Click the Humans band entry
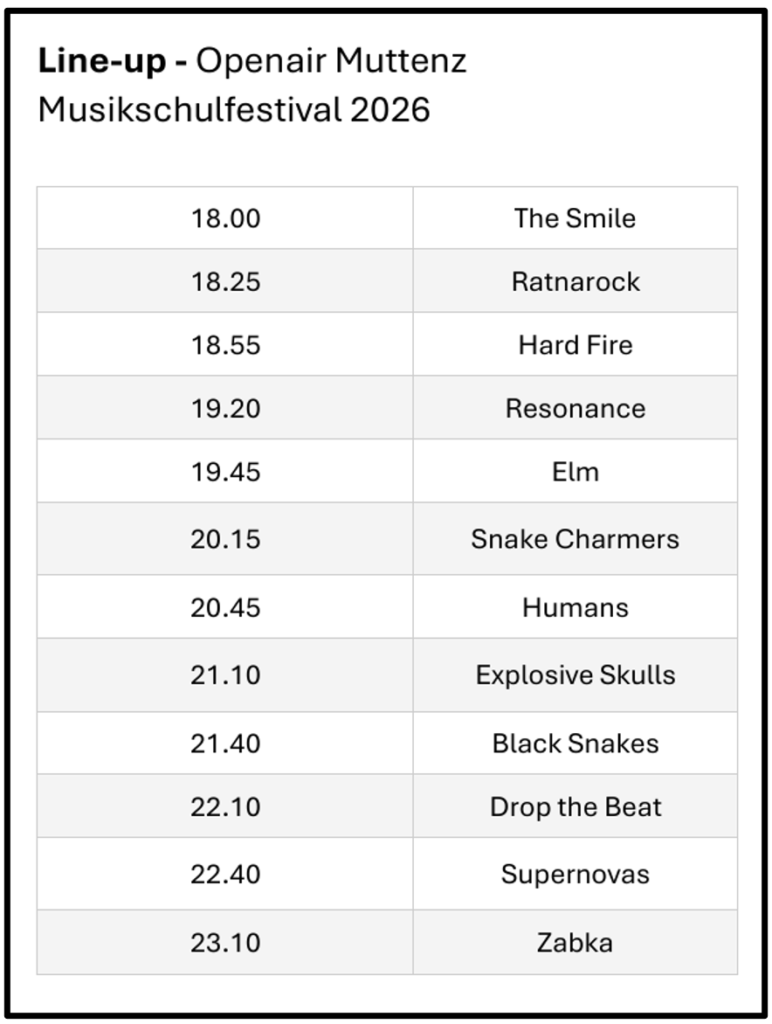The height and width of the screenshot is (1024, 772). coord(575,607)
